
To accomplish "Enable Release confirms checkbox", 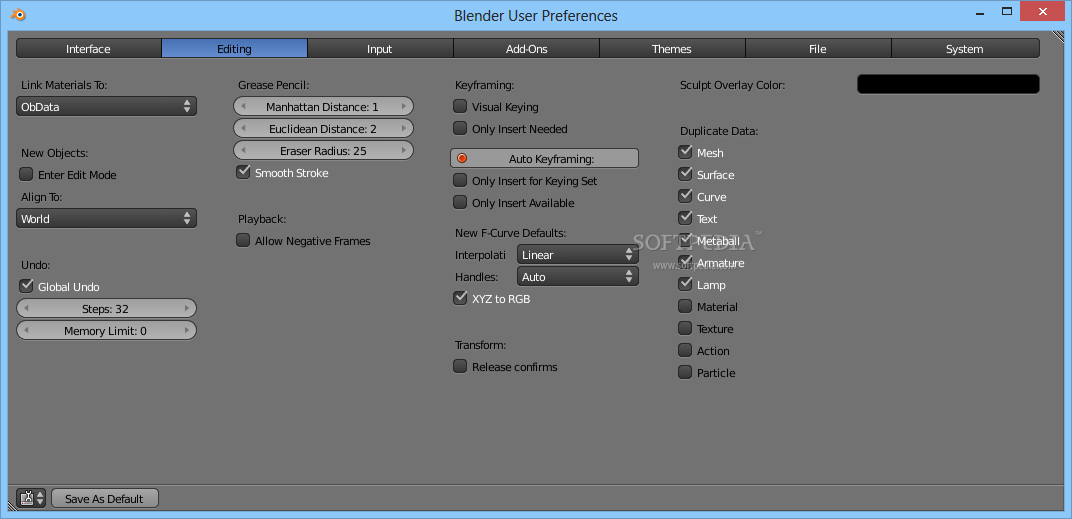I will point(460,367).
